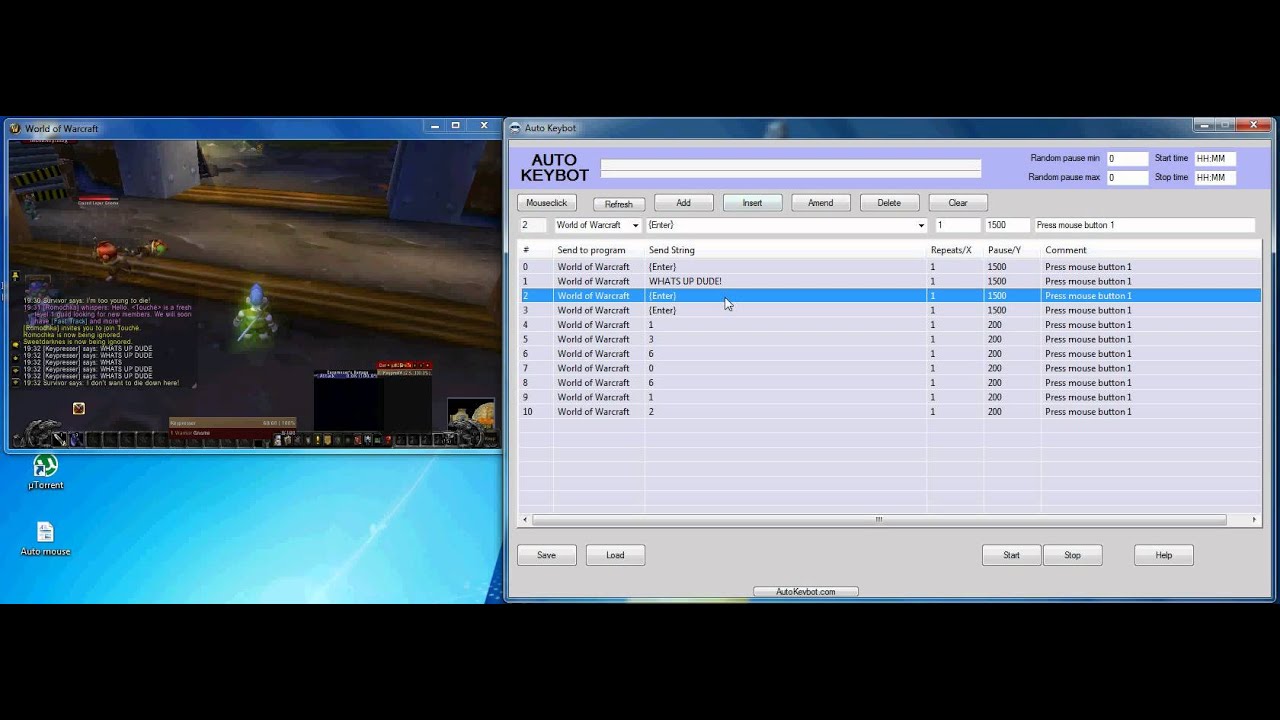Viewport: 1280px width, 720px height.
Task: Select the WHATS UP DUDE! row
Action: coord(889,281)
